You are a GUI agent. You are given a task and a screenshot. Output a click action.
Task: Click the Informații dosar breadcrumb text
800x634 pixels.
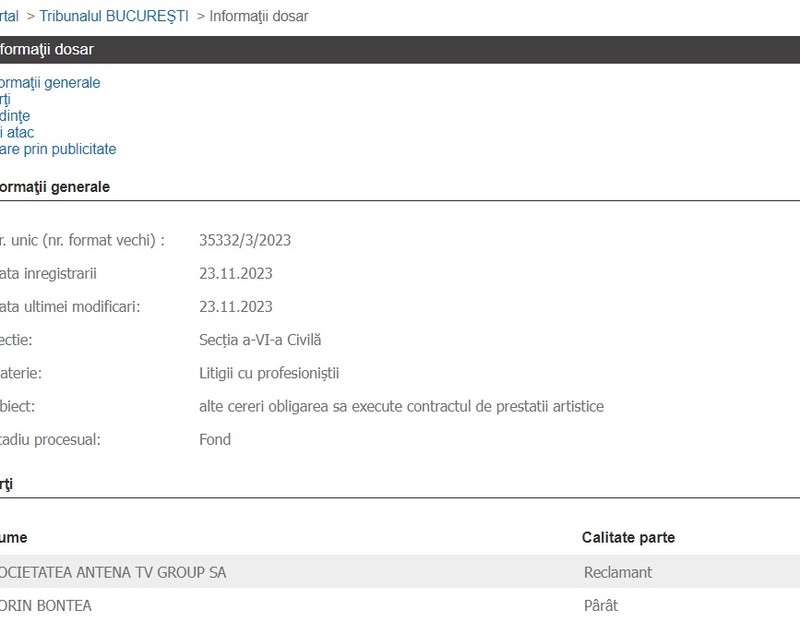point(259,16)
